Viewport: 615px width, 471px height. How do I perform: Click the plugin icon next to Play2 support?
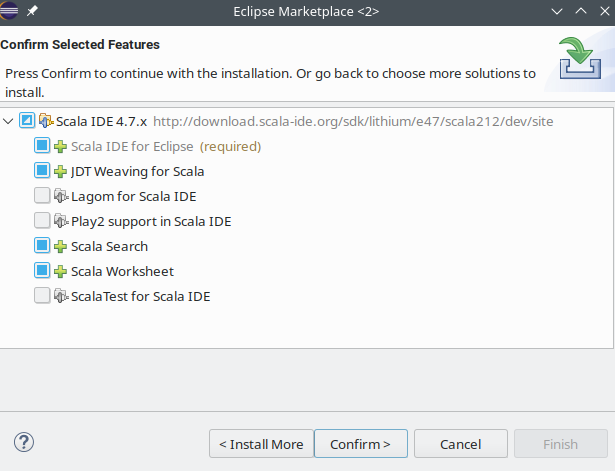pos(61,221)
